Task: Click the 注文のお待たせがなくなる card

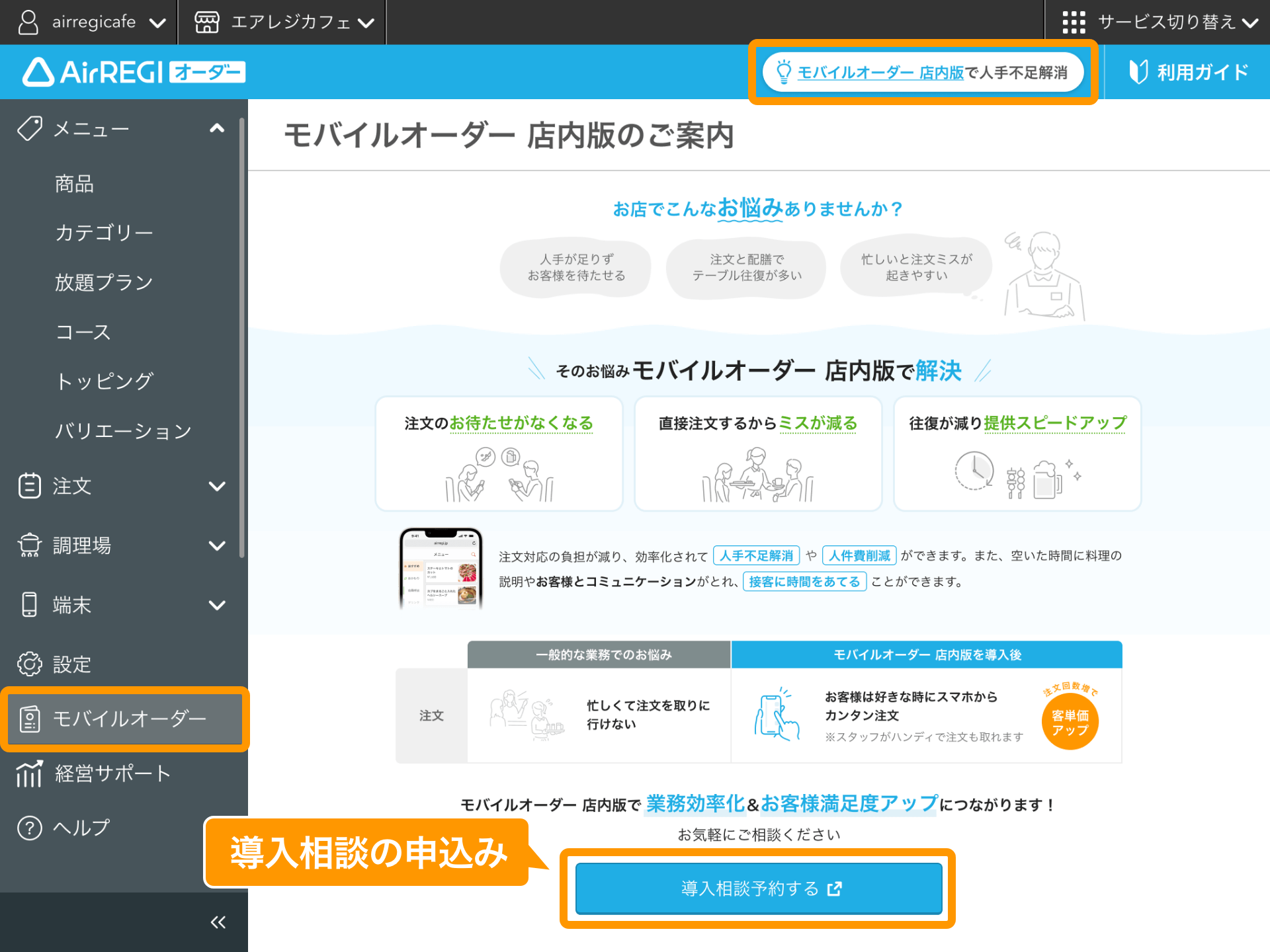Action: (x=499, y=454)
